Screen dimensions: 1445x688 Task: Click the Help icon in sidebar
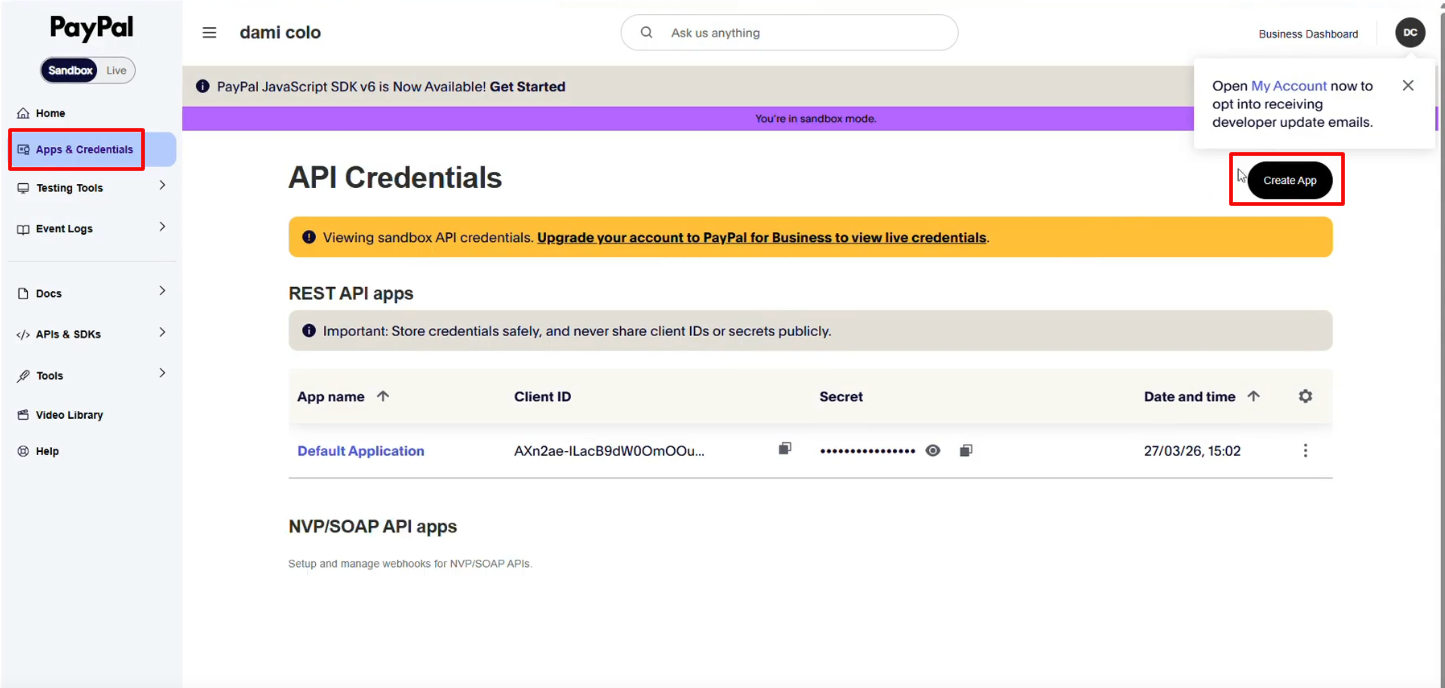click(x=23, y=451)
